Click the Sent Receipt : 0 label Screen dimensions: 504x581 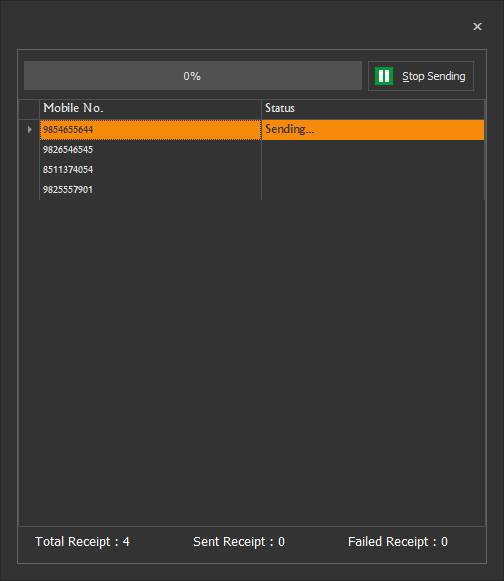(239, 542)
